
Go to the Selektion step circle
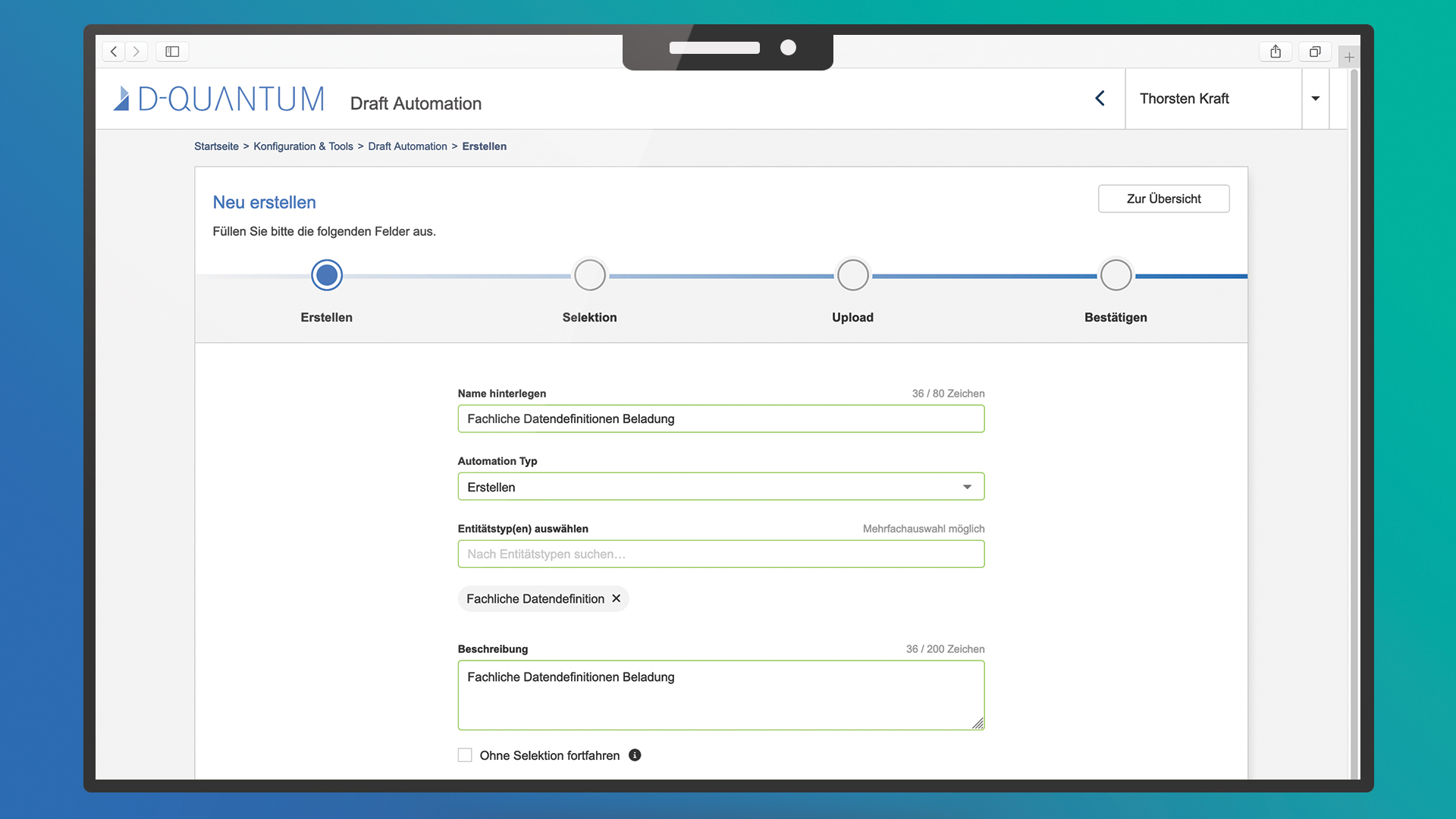[x=589, y=275]
